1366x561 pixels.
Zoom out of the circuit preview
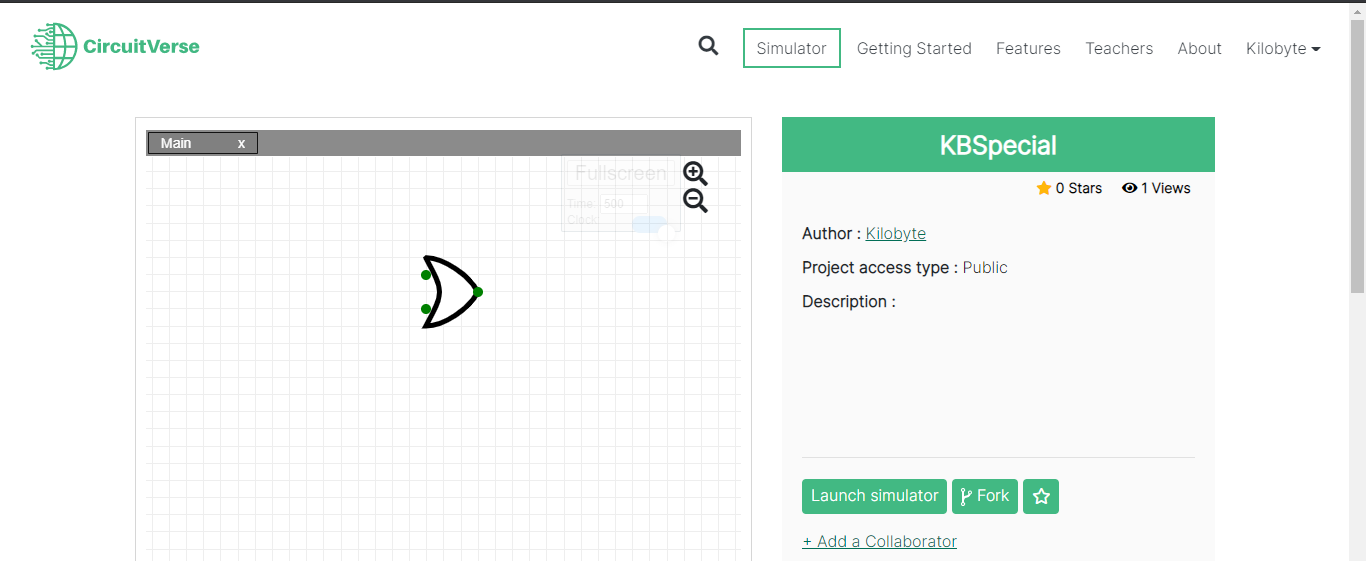[x=695, y=200]
